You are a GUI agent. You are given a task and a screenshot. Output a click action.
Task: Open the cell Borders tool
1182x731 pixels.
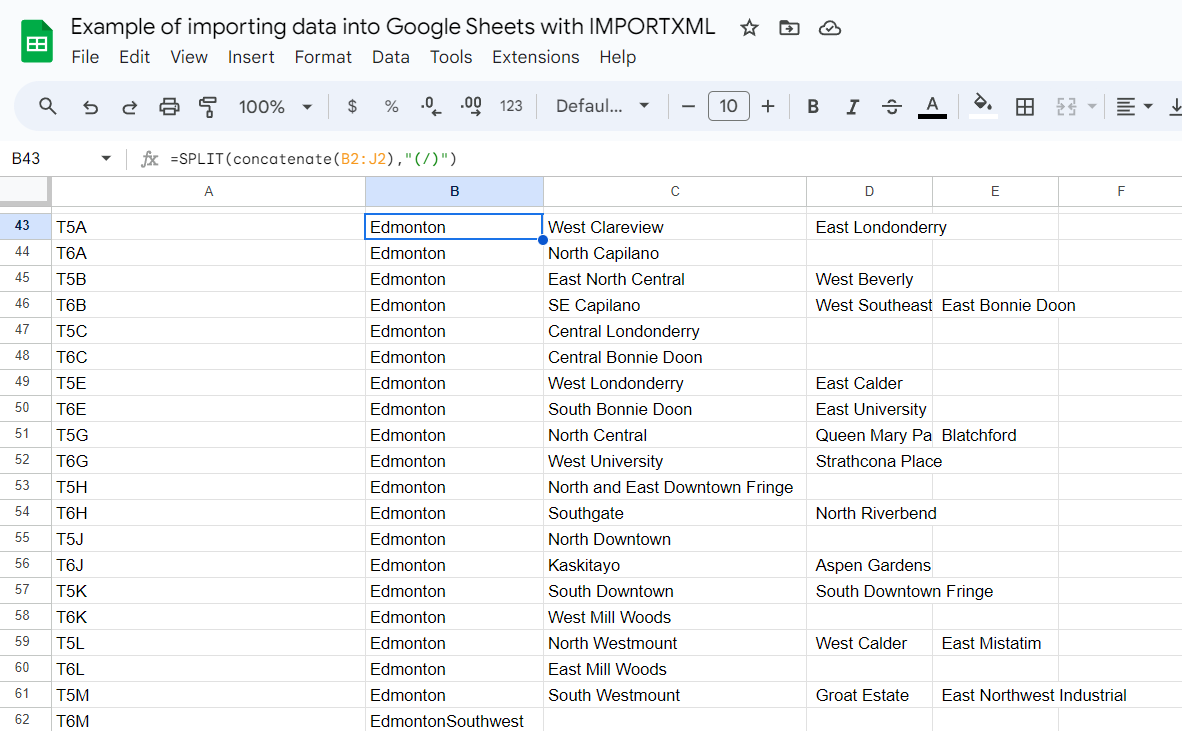(x=1024, y=107)
